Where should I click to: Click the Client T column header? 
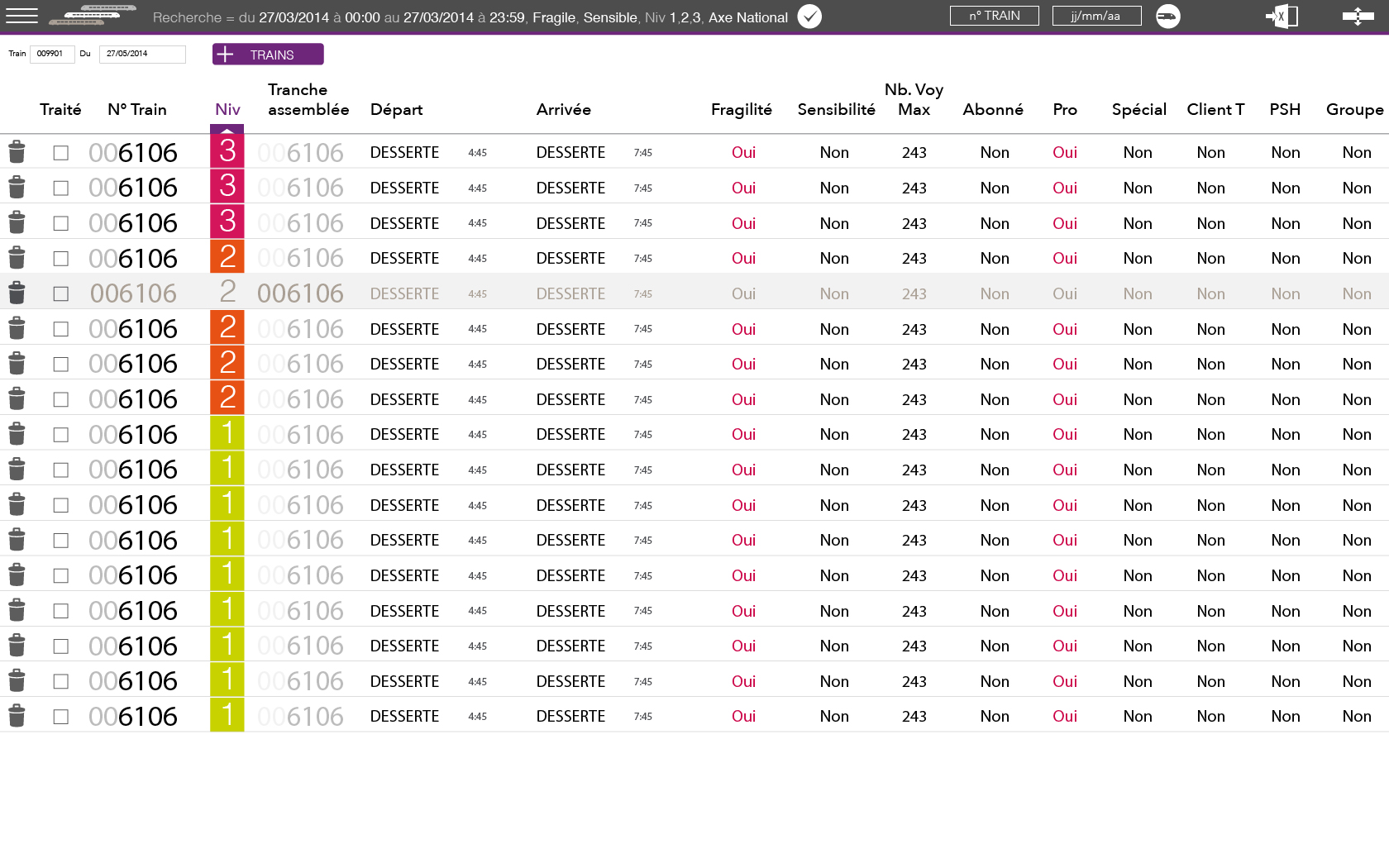coord(1215,109)
